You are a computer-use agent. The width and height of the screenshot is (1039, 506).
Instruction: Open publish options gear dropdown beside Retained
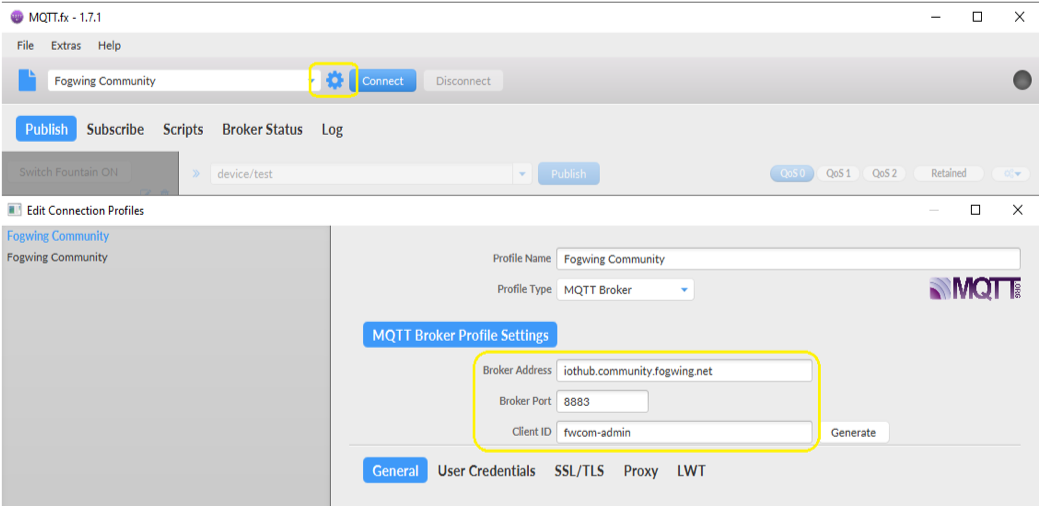1011,174
